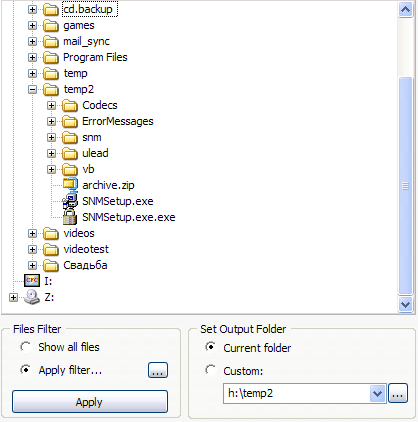Click the games folder icon
This screenshot has height=422, width=418.
point(51,25)
